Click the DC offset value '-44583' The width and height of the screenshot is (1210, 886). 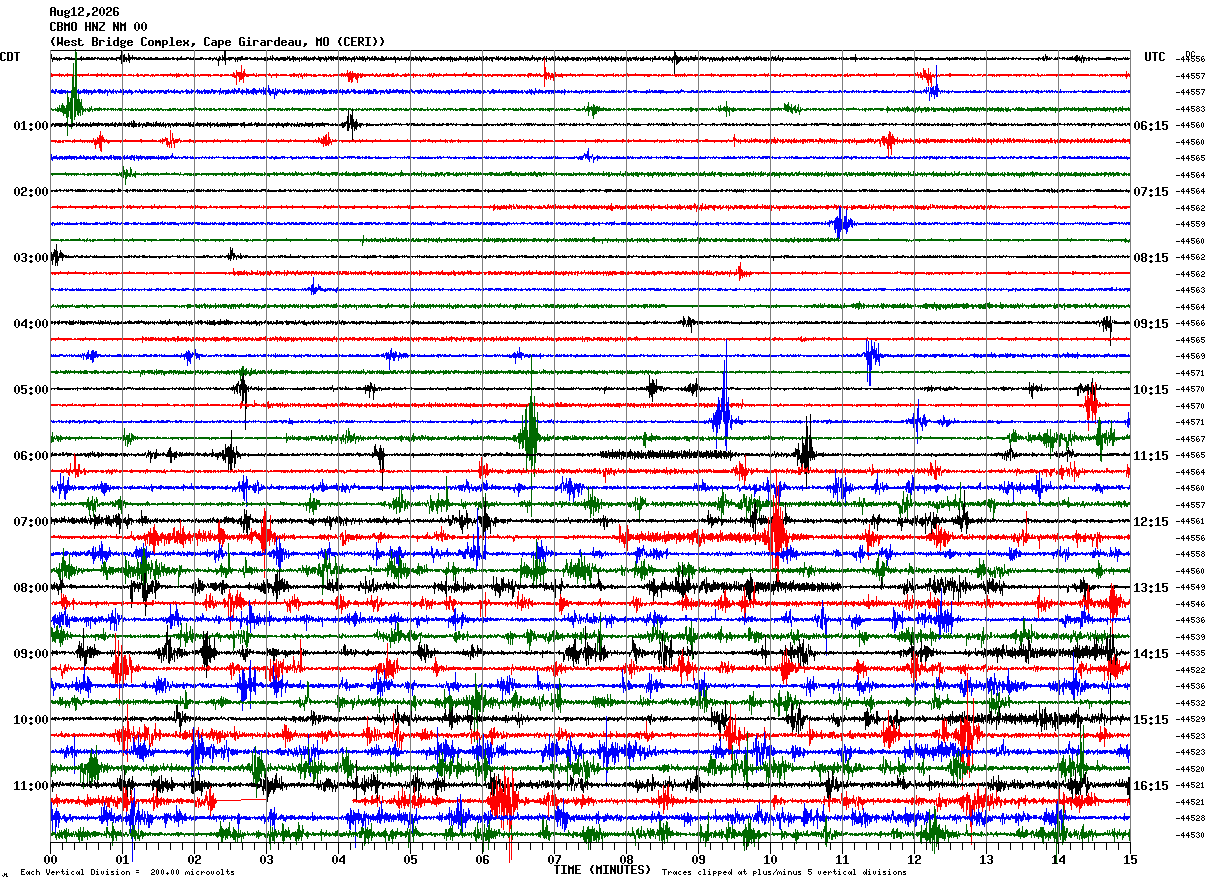pos(1190,109)
